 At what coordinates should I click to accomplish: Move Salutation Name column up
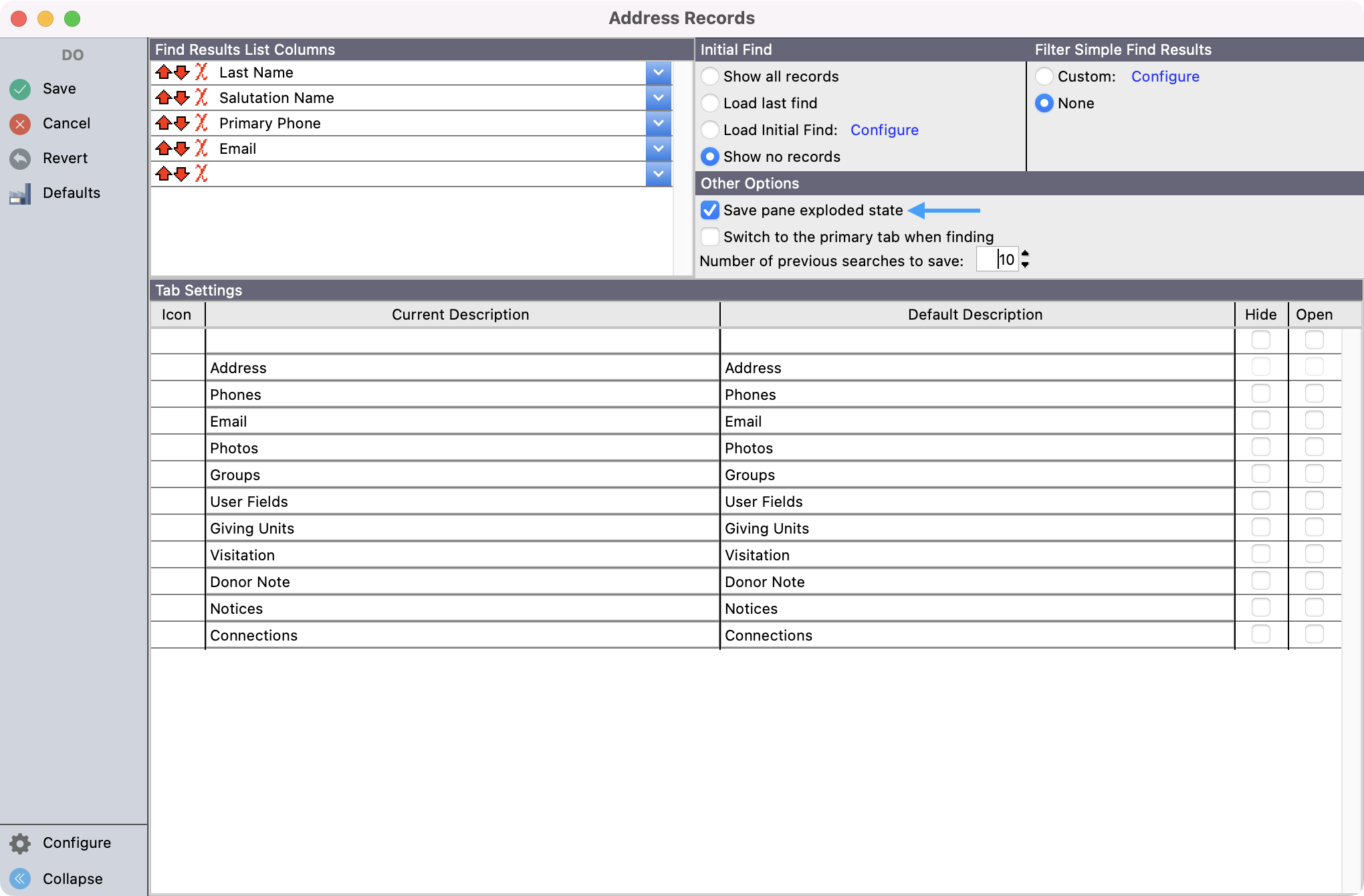coord(163,98)
